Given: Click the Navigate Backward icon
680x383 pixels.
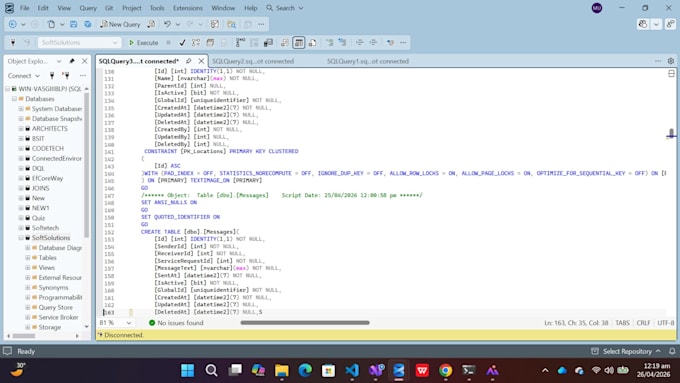Looking at the screenshot, I should [13, 24].
